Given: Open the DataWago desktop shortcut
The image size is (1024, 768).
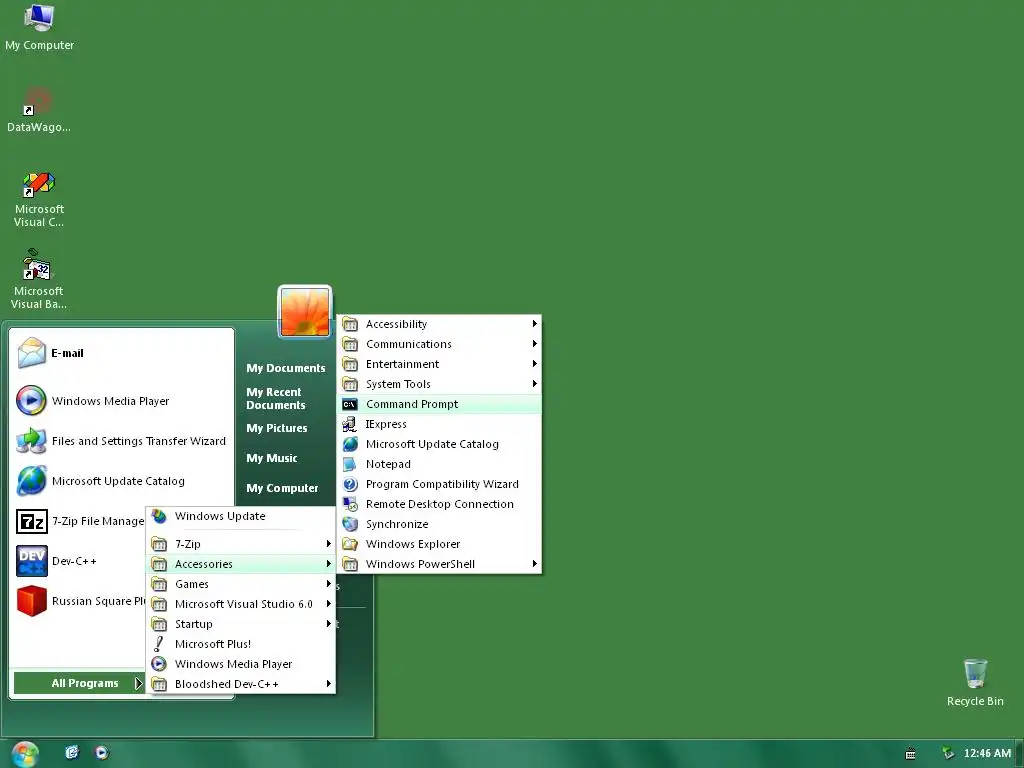Looking at the screenshot, I should coord(39,110).
